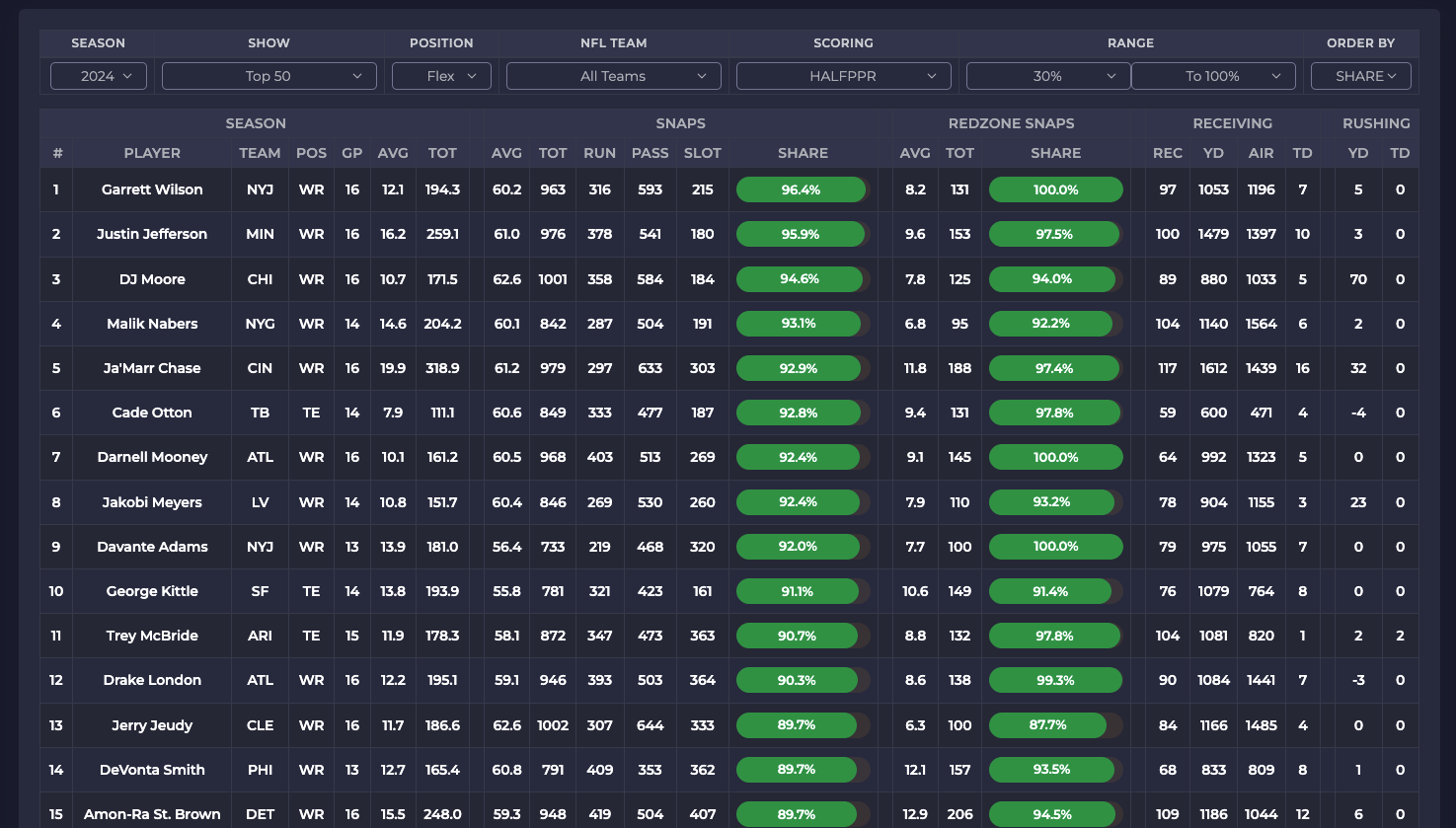Click Garrett Wilson 96.4% snap share bar
The width and height of the screenshot is (1456, 828).
(x=803, y=189)
